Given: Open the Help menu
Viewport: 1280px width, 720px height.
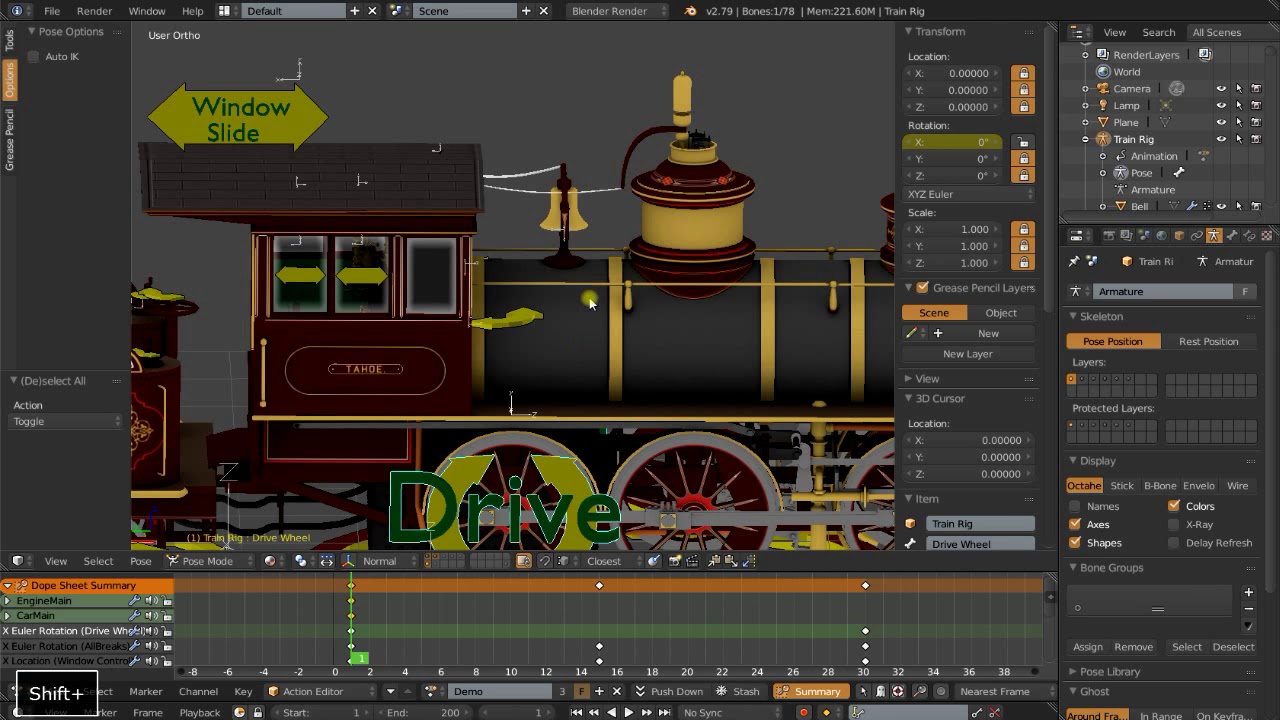Looking at the screenshot, I should point(192,10).
